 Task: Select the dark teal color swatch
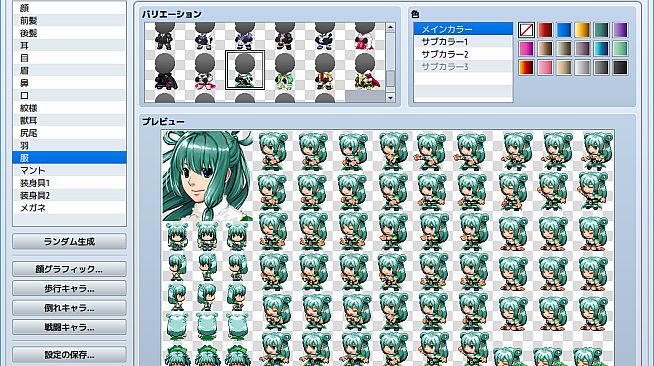point(601,30)
